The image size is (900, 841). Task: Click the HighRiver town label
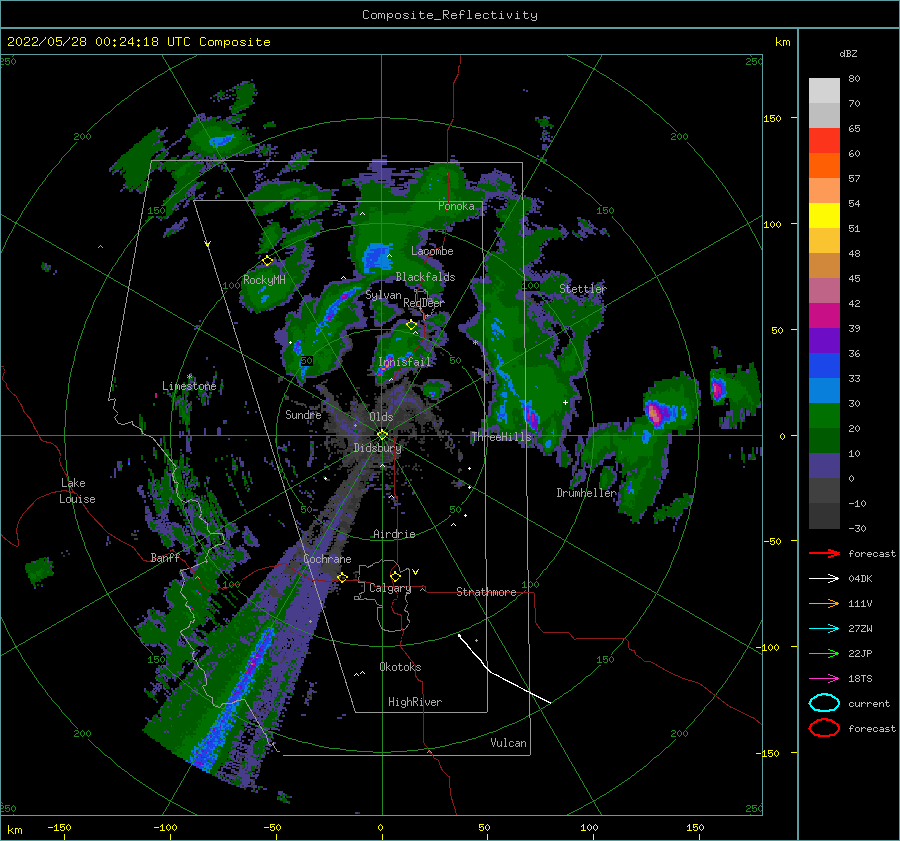tap(415, 702)
